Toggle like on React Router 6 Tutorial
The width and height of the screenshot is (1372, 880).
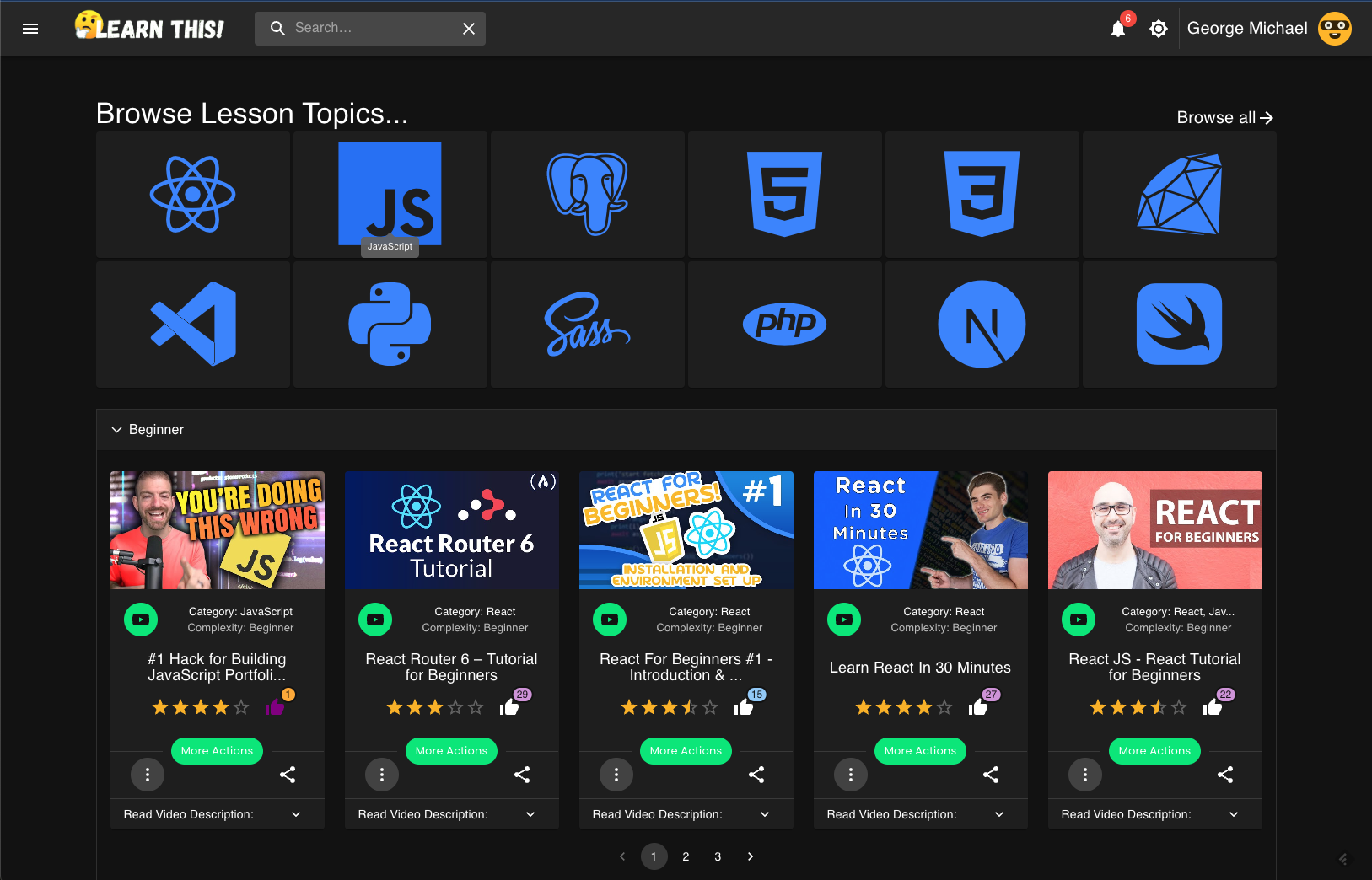pos(508,707)
